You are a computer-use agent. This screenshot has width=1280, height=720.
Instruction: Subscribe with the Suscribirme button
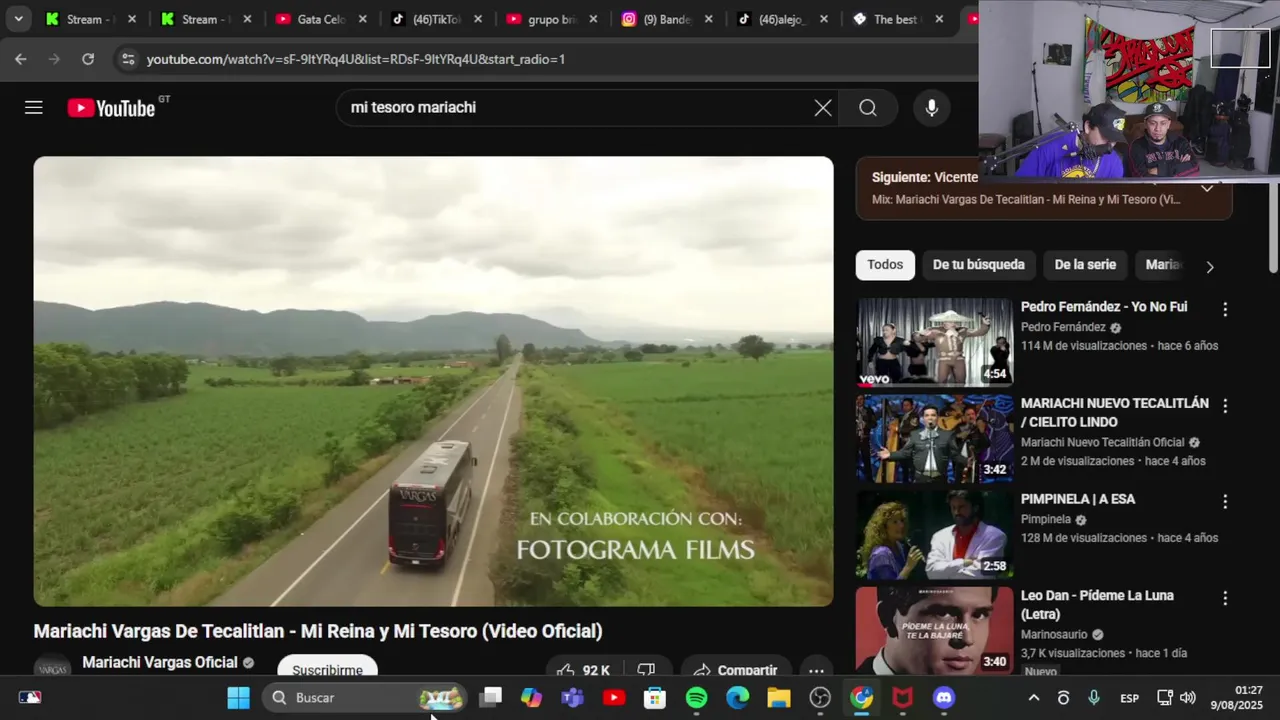(327, 670)
